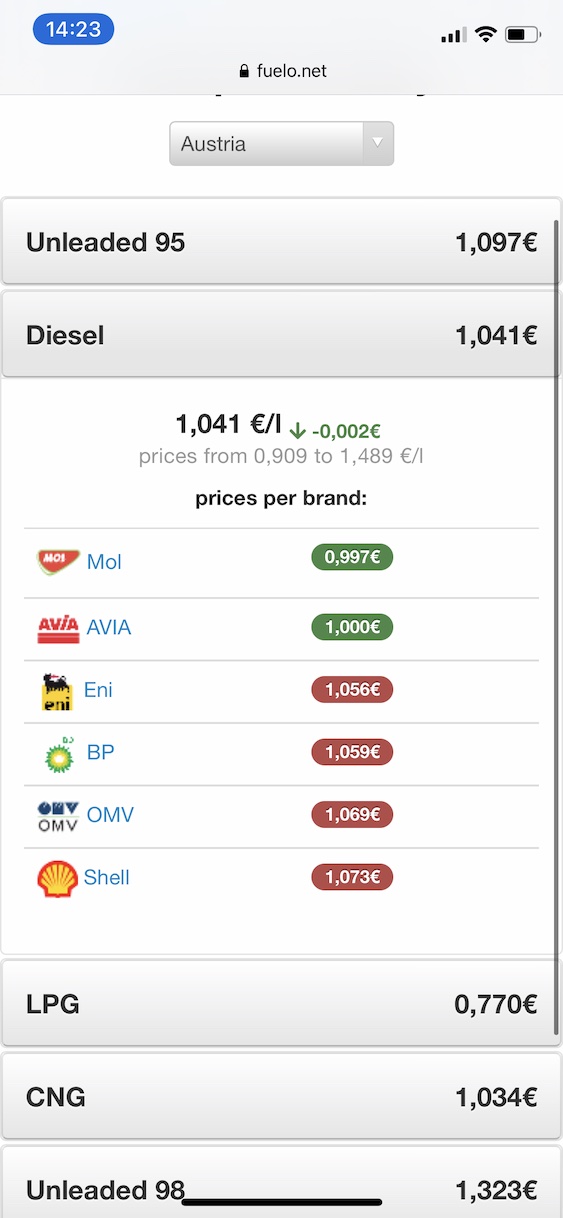
Task: Click the Eni brand logo icon
Action: click(57, 692)
